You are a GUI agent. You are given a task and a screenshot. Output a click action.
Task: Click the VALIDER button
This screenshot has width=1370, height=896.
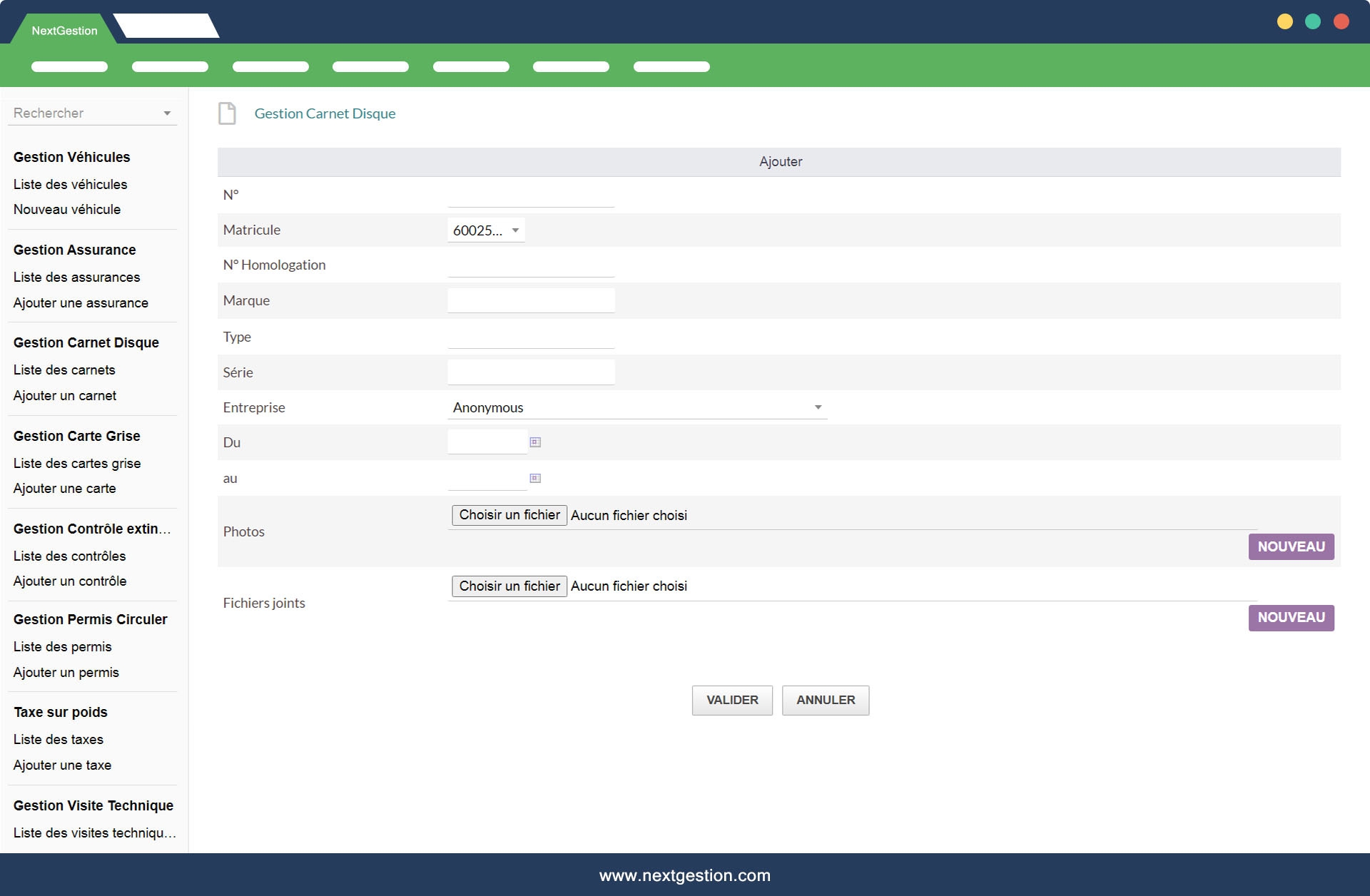click(x=732, y=700)
